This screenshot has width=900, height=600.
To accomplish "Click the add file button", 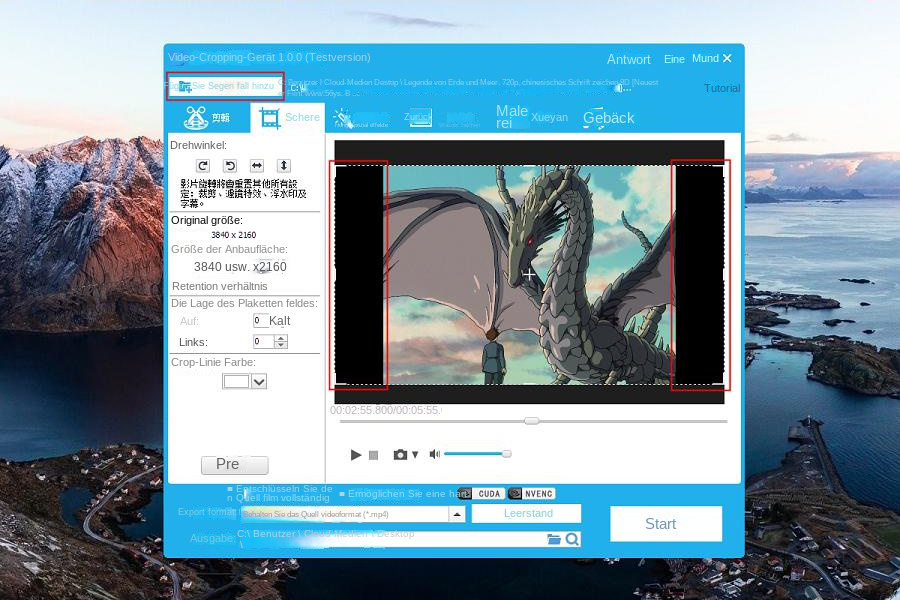I will [x=225, y=86].
